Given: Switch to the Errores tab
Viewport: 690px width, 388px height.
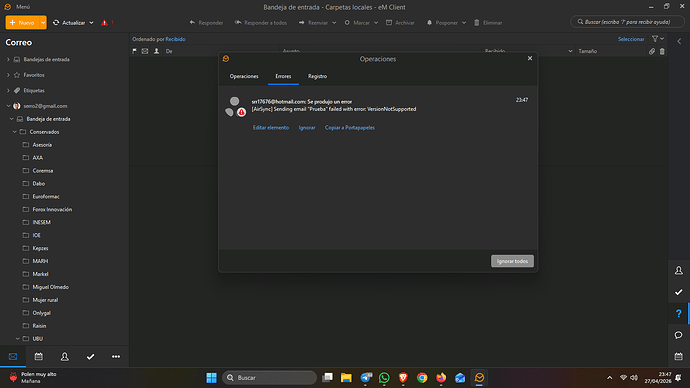Looking at the screenshot, I should (x=283, y=76).
